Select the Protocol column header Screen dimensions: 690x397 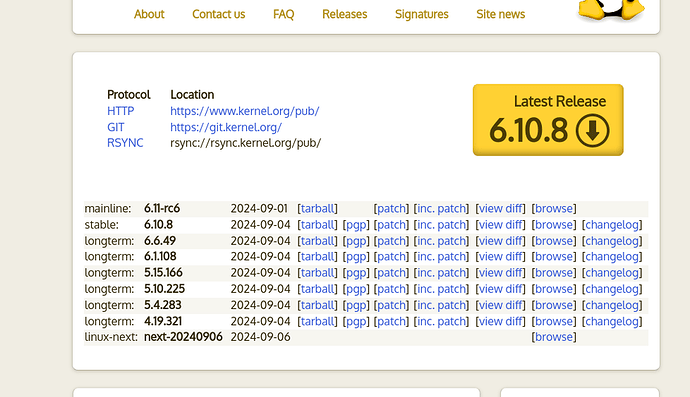128,95
